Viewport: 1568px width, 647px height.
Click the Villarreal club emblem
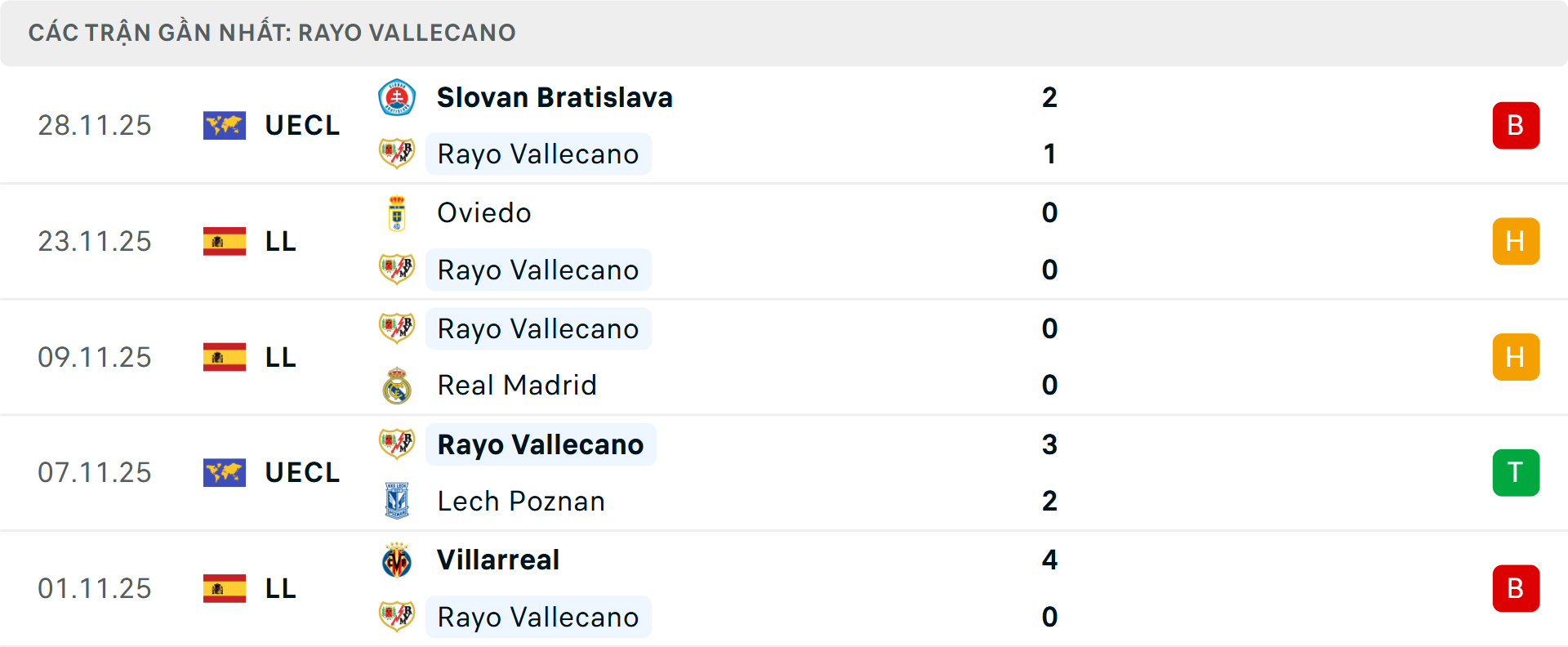[398, 560]
